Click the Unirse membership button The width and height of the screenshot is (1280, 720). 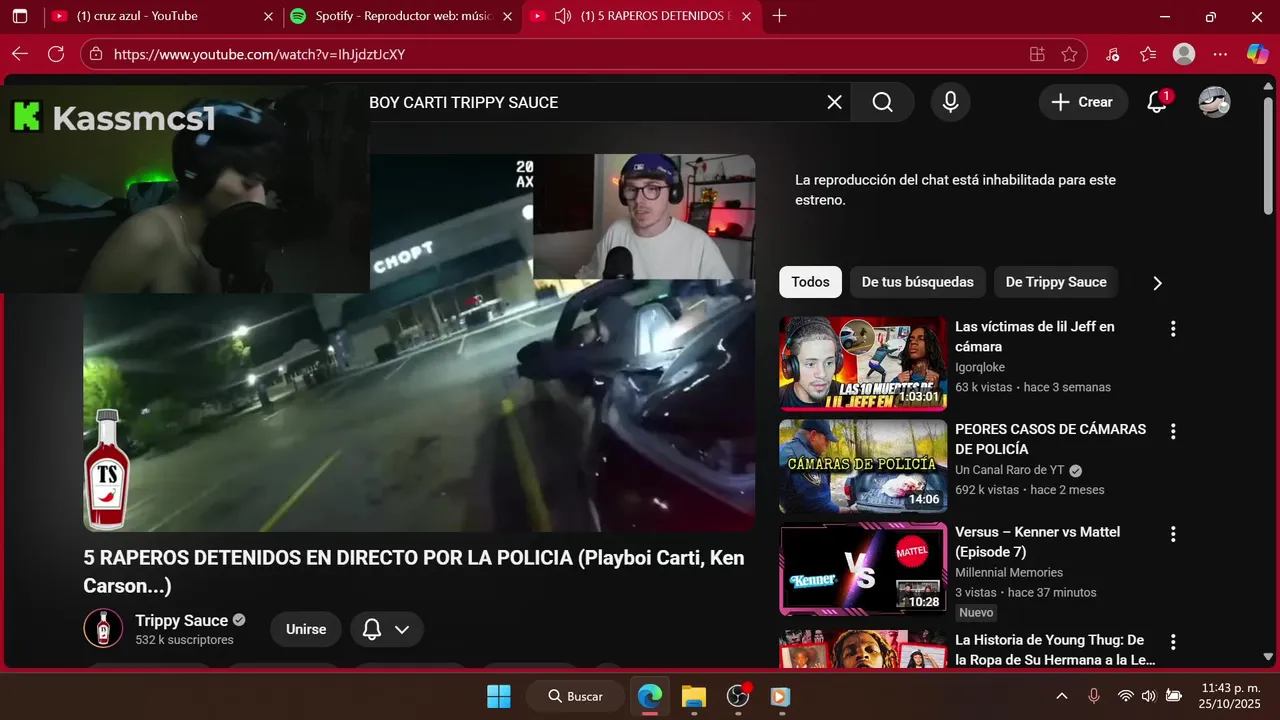(306, 629)
